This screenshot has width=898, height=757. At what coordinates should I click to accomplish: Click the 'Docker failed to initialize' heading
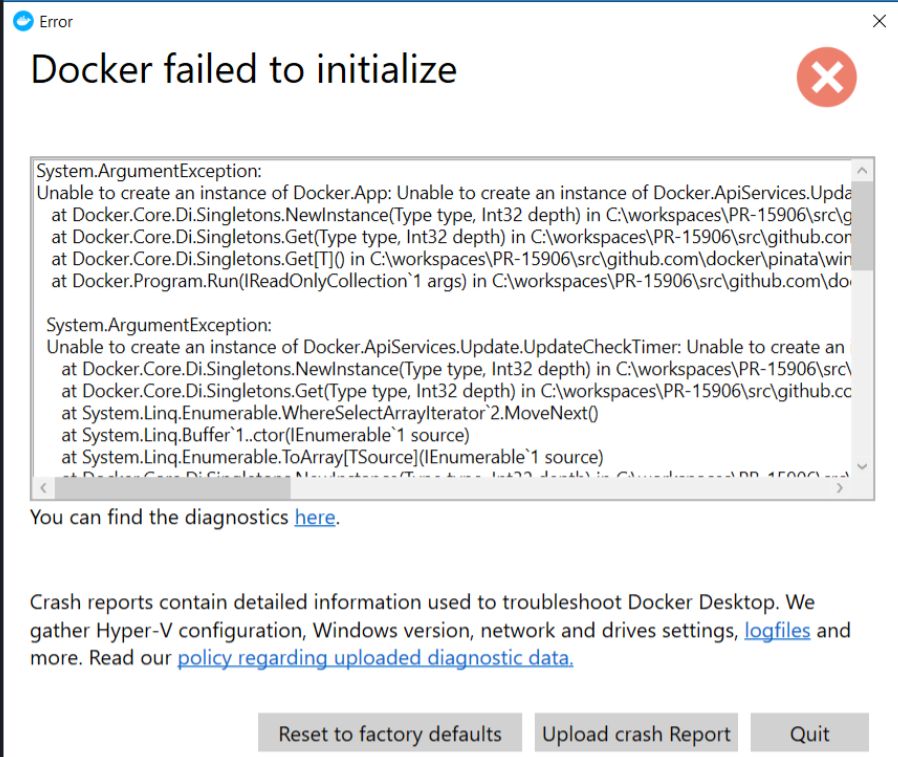244,69
